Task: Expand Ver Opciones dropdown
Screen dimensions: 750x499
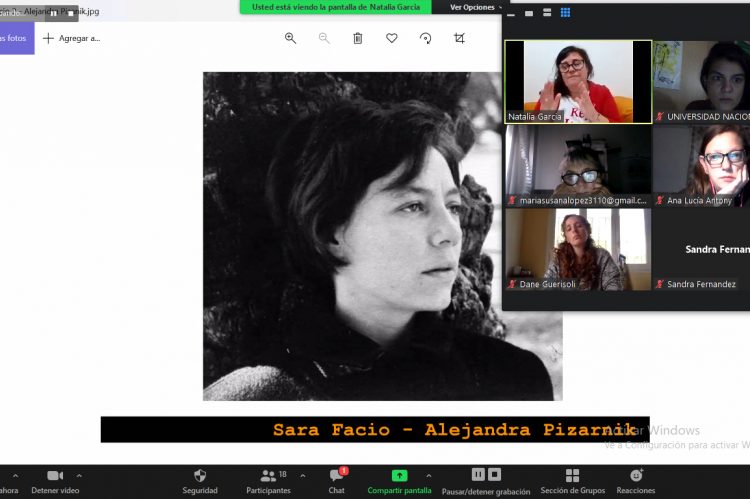Action: click(474, 7)
